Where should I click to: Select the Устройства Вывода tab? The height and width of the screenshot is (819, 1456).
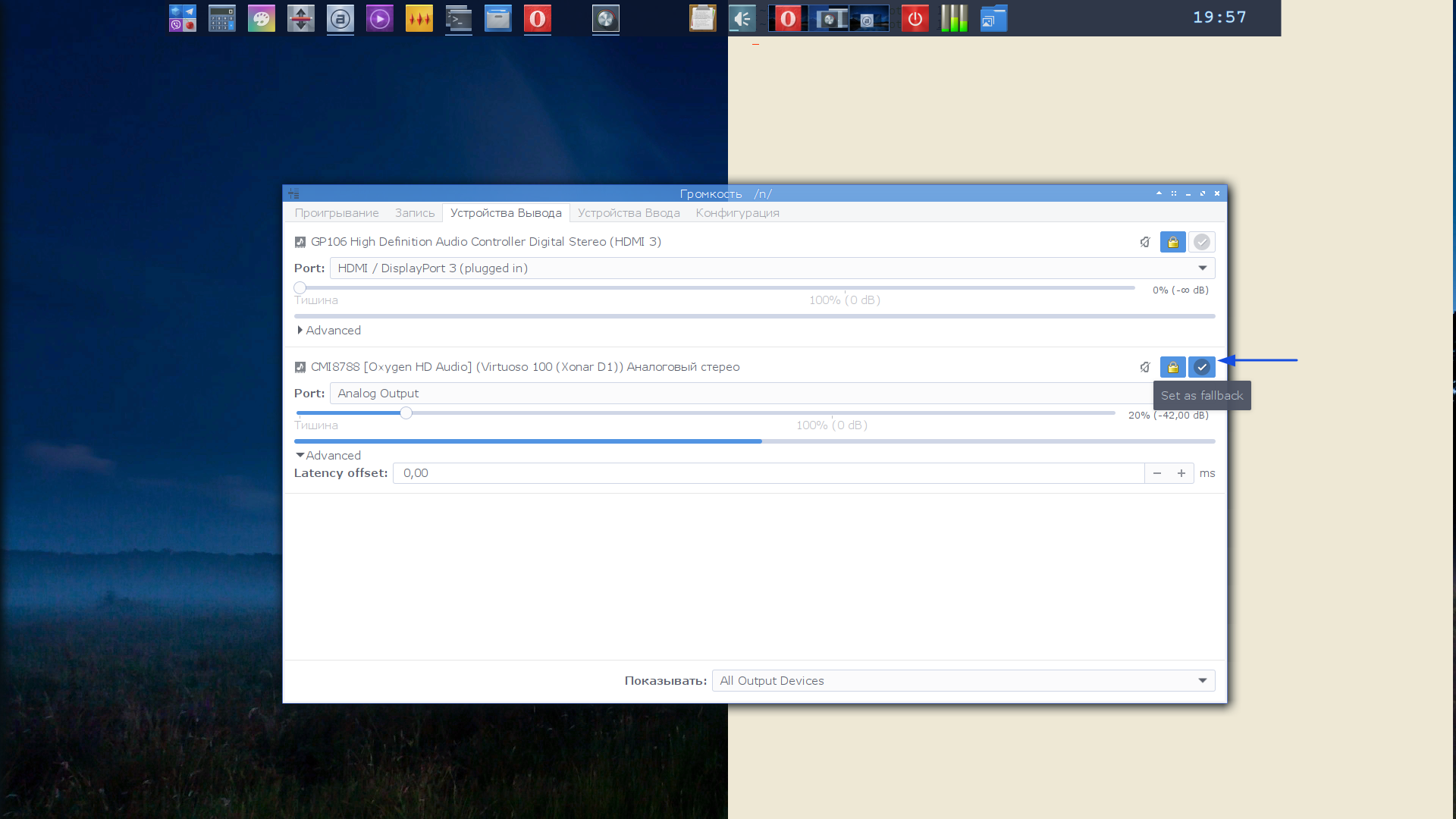coord(506,213)
